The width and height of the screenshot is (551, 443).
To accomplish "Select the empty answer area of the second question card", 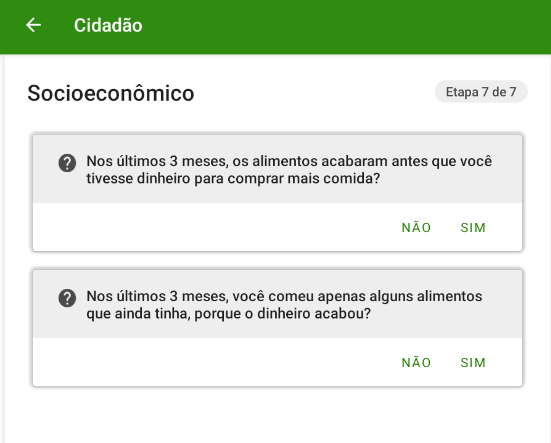I will [213, 362].
